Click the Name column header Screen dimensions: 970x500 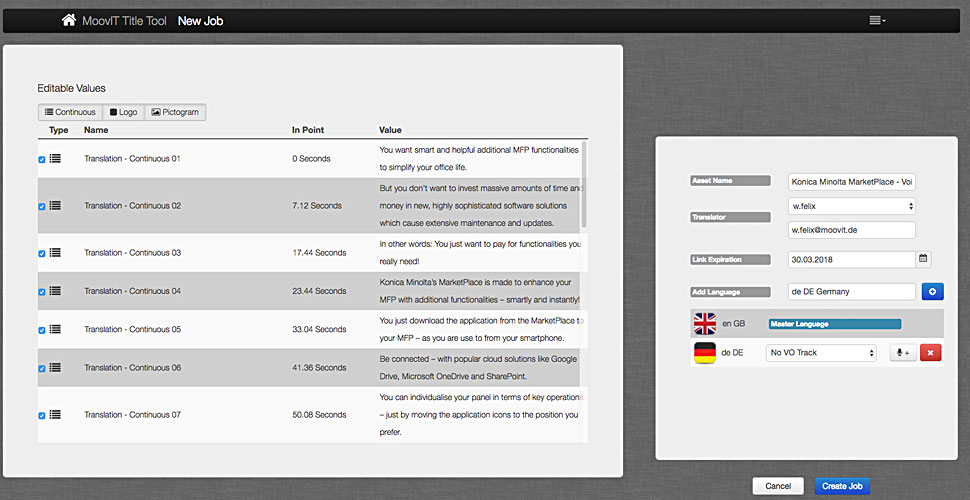[x=96, y=130]
